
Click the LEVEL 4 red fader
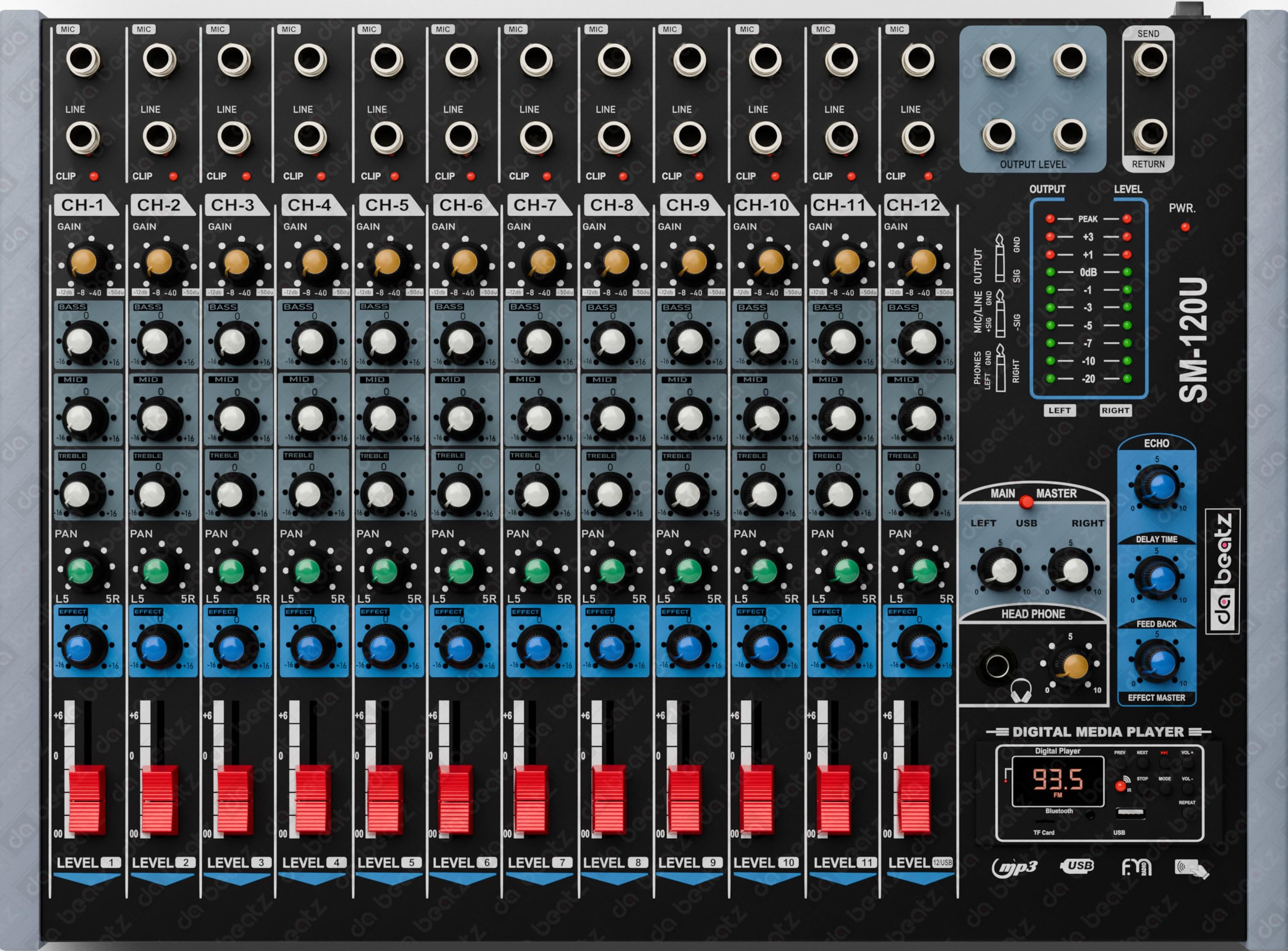[x=312, y=800]
